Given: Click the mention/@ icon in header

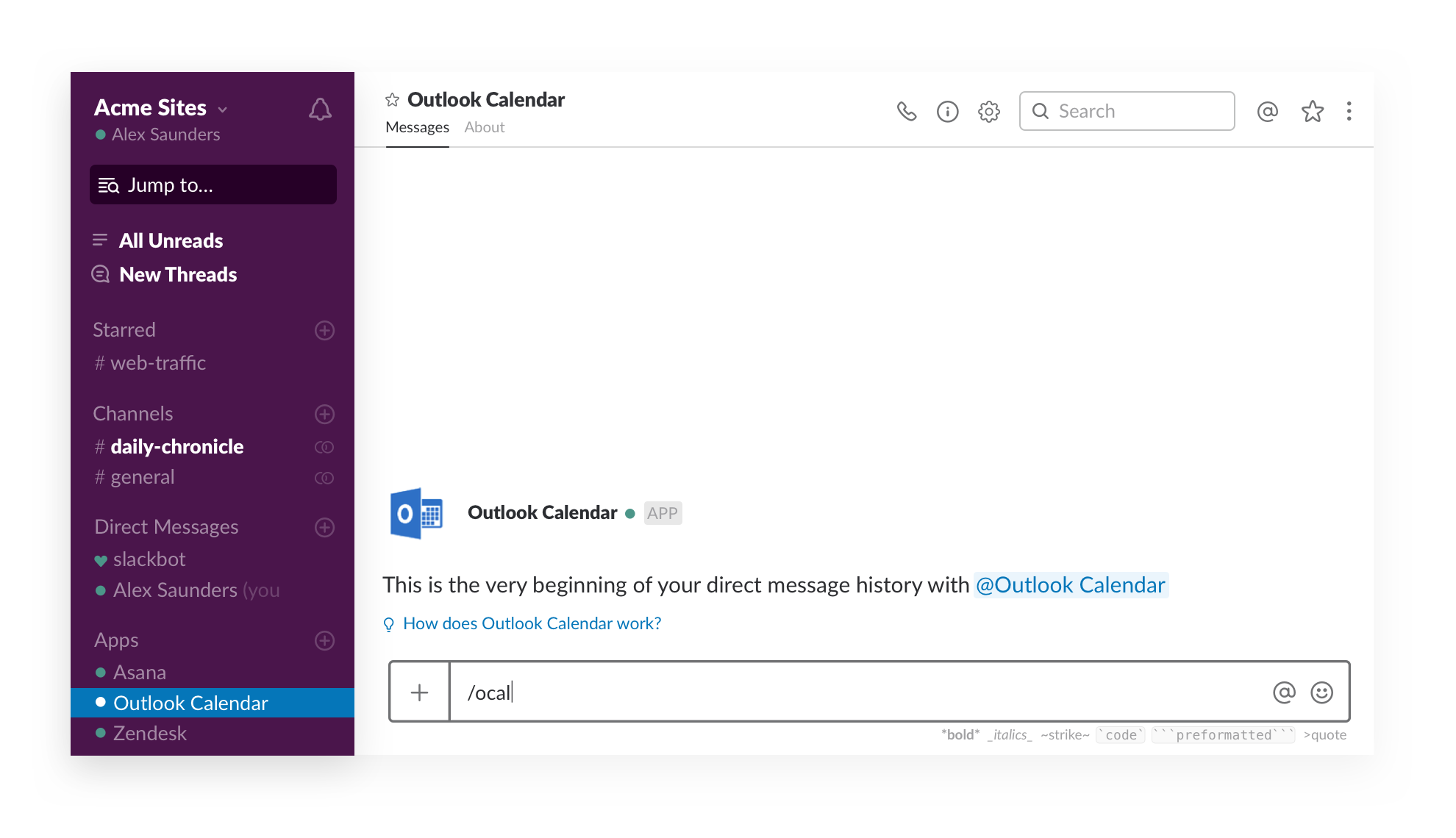Looking at the screenshot, I should click(x=1268, y=111).
